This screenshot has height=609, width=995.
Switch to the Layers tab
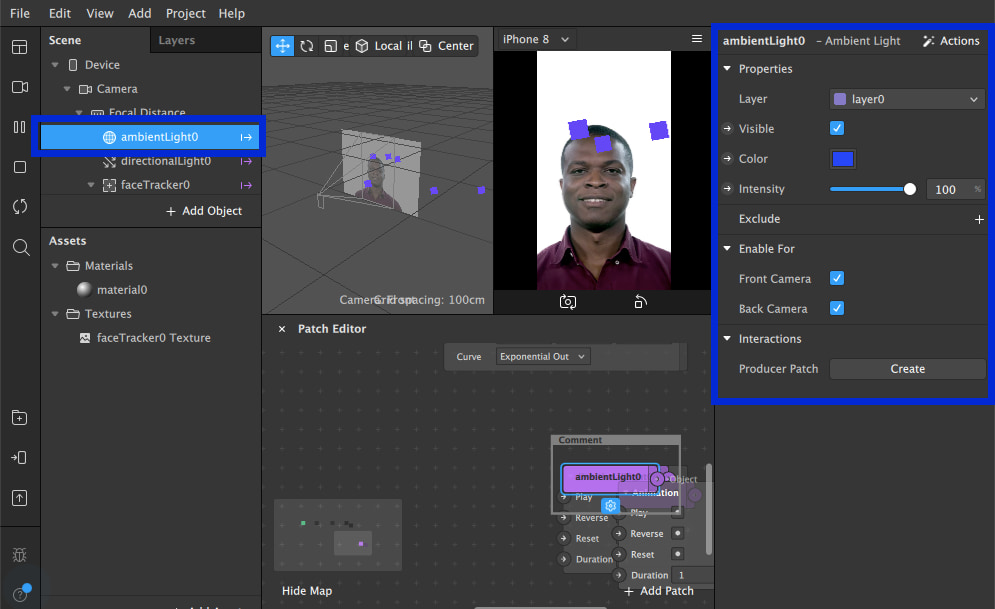coord(177,40)
